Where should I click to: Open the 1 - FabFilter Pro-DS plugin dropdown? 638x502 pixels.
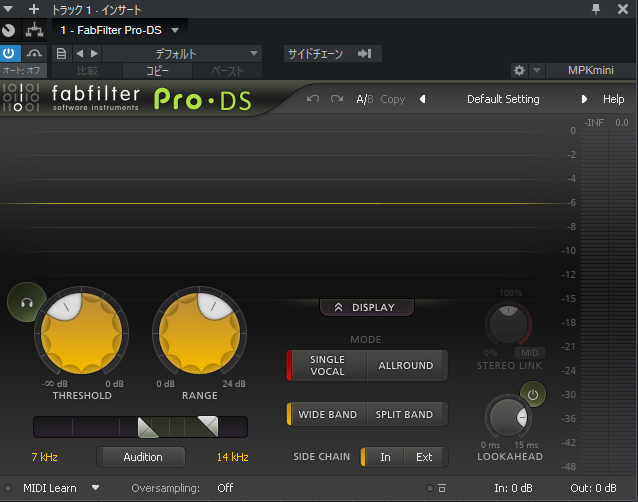point(119,30)
